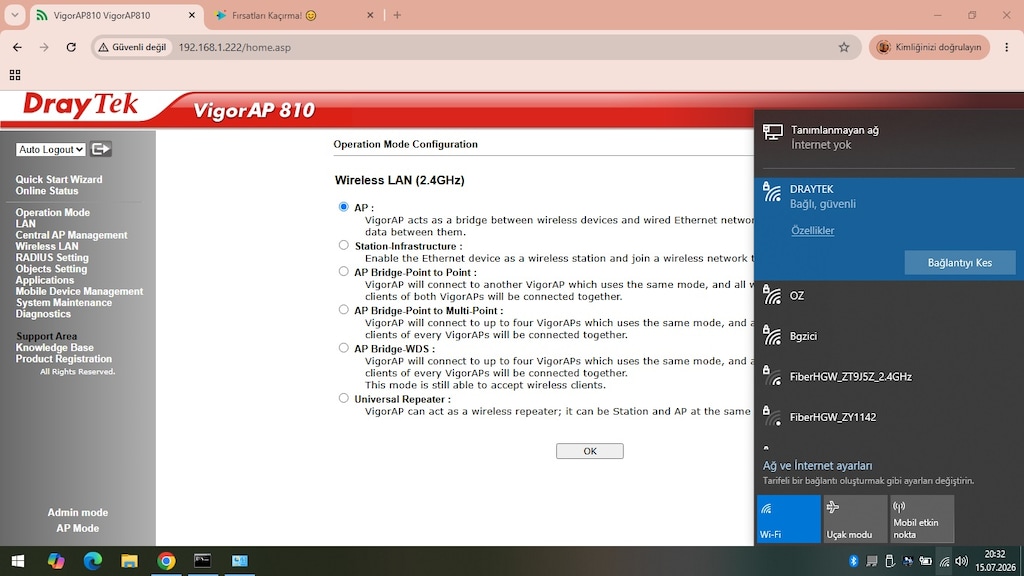Enable Uçak modu tile
The height and width of the screenshot is (576, 1024).
855,519
